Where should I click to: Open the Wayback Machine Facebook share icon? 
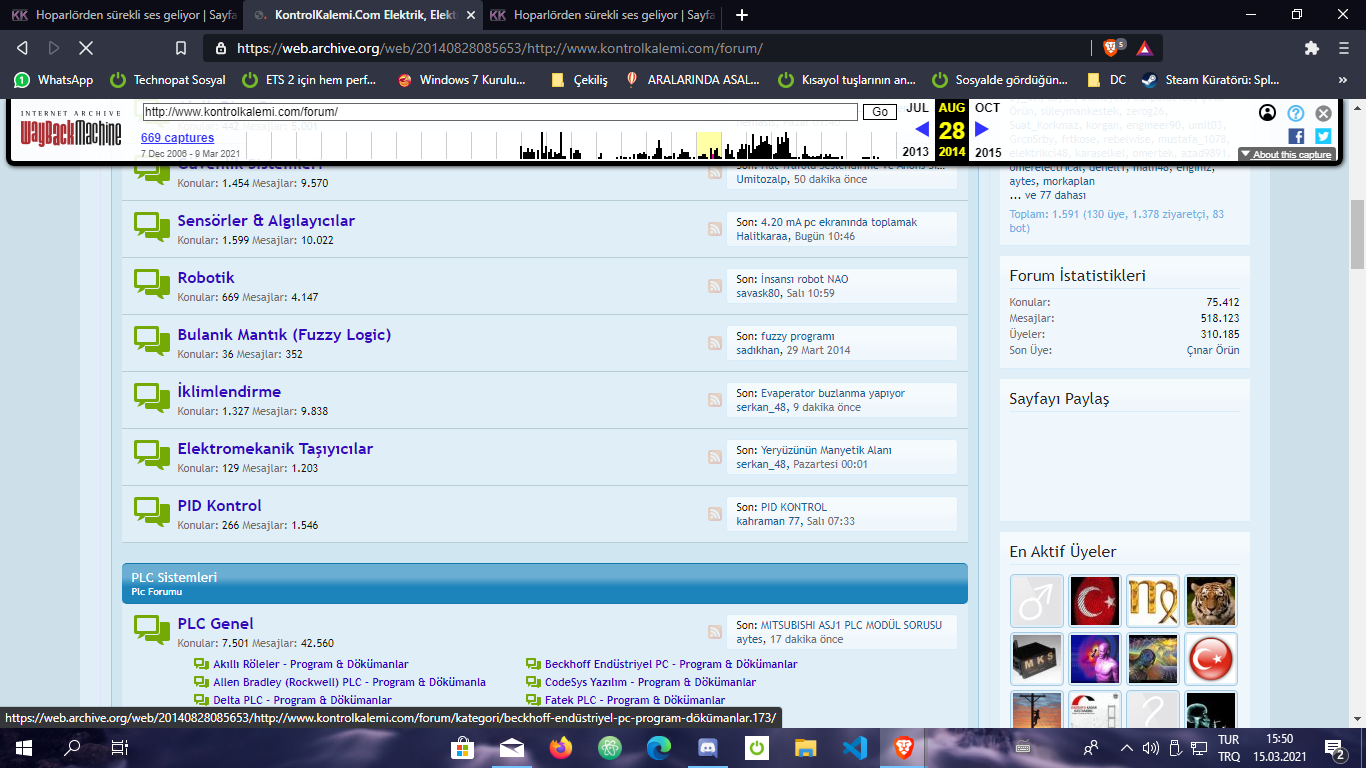coord(1296,136)
